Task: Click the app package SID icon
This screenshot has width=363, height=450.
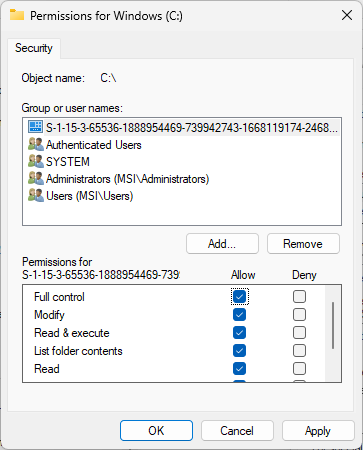Action: 36,127
